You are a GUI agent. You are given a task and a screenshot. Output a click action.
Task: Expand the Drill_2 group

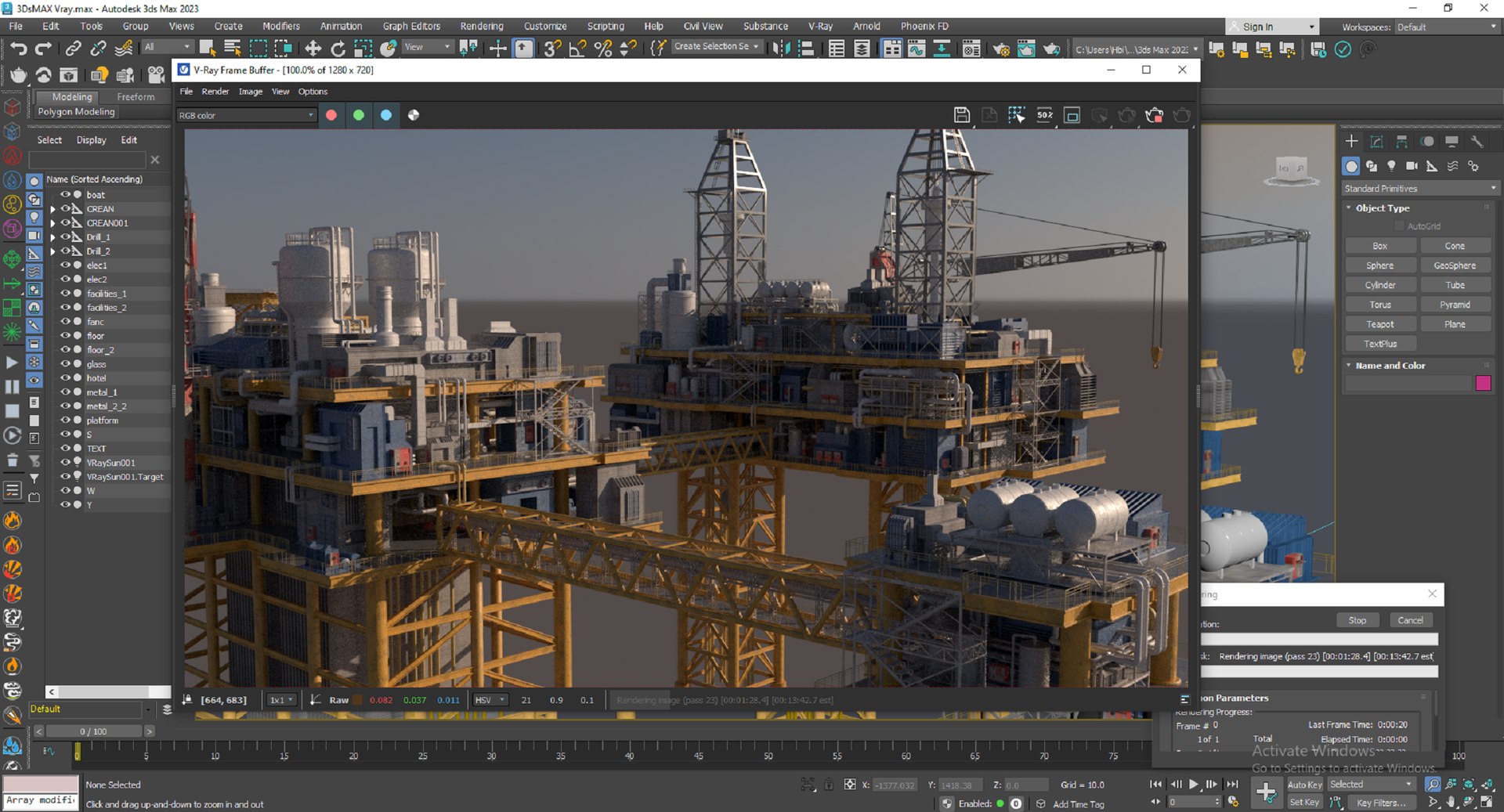click(52, 251)
